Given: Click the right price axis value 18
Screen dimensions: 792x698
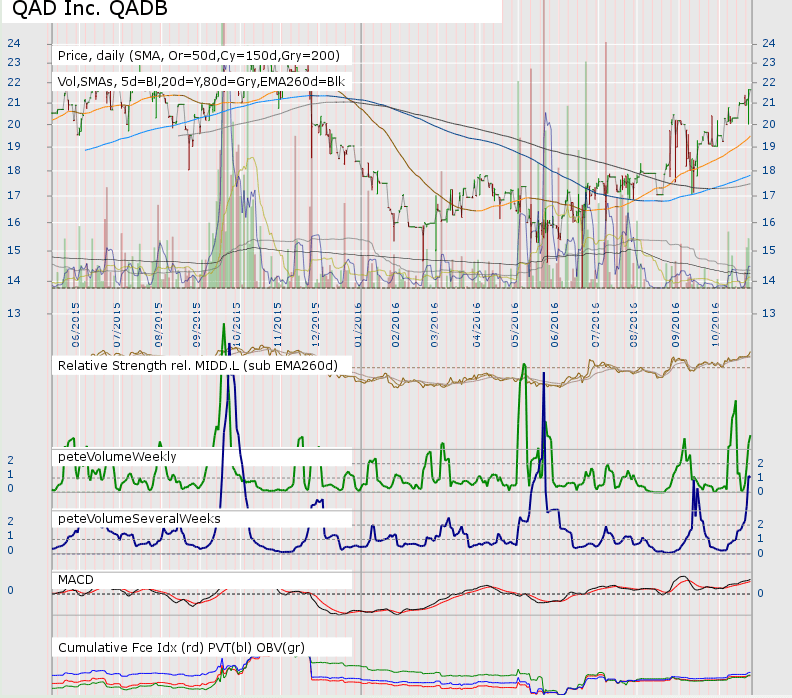Looking at the screenshot, I should pyautogui.click(x=769, y=170).
